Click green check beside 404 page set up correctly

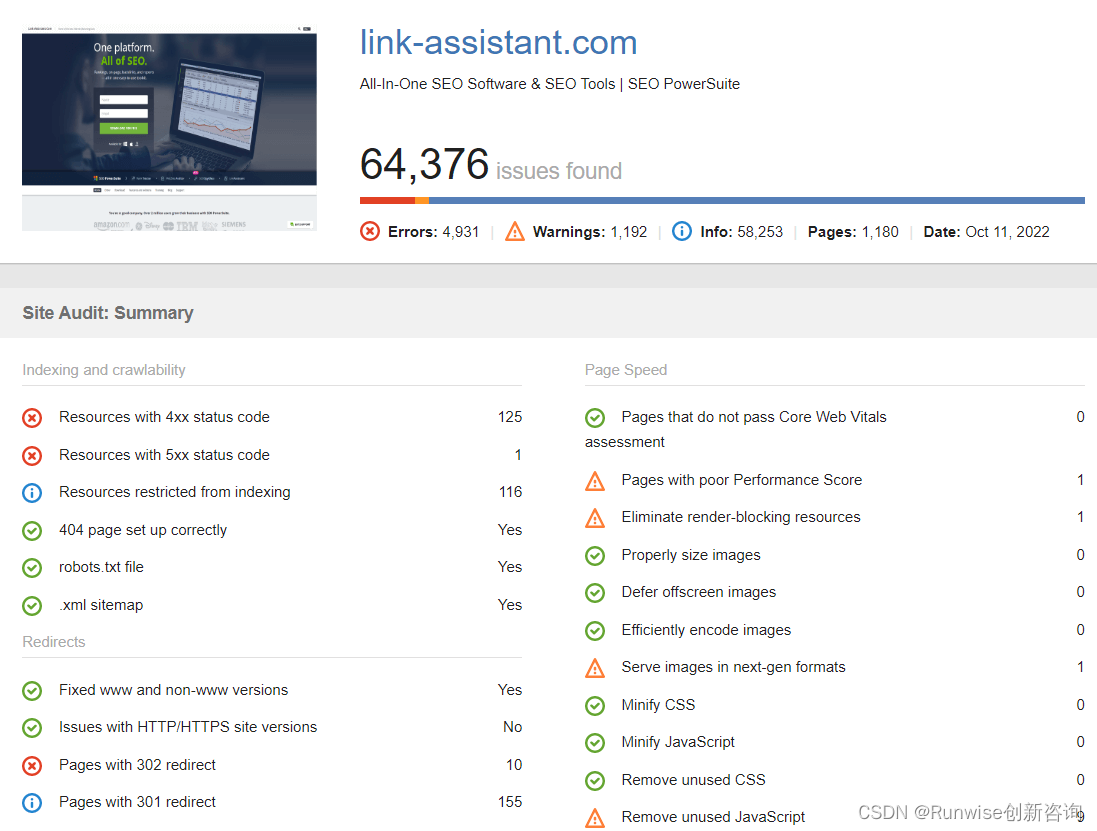[32, 531]
